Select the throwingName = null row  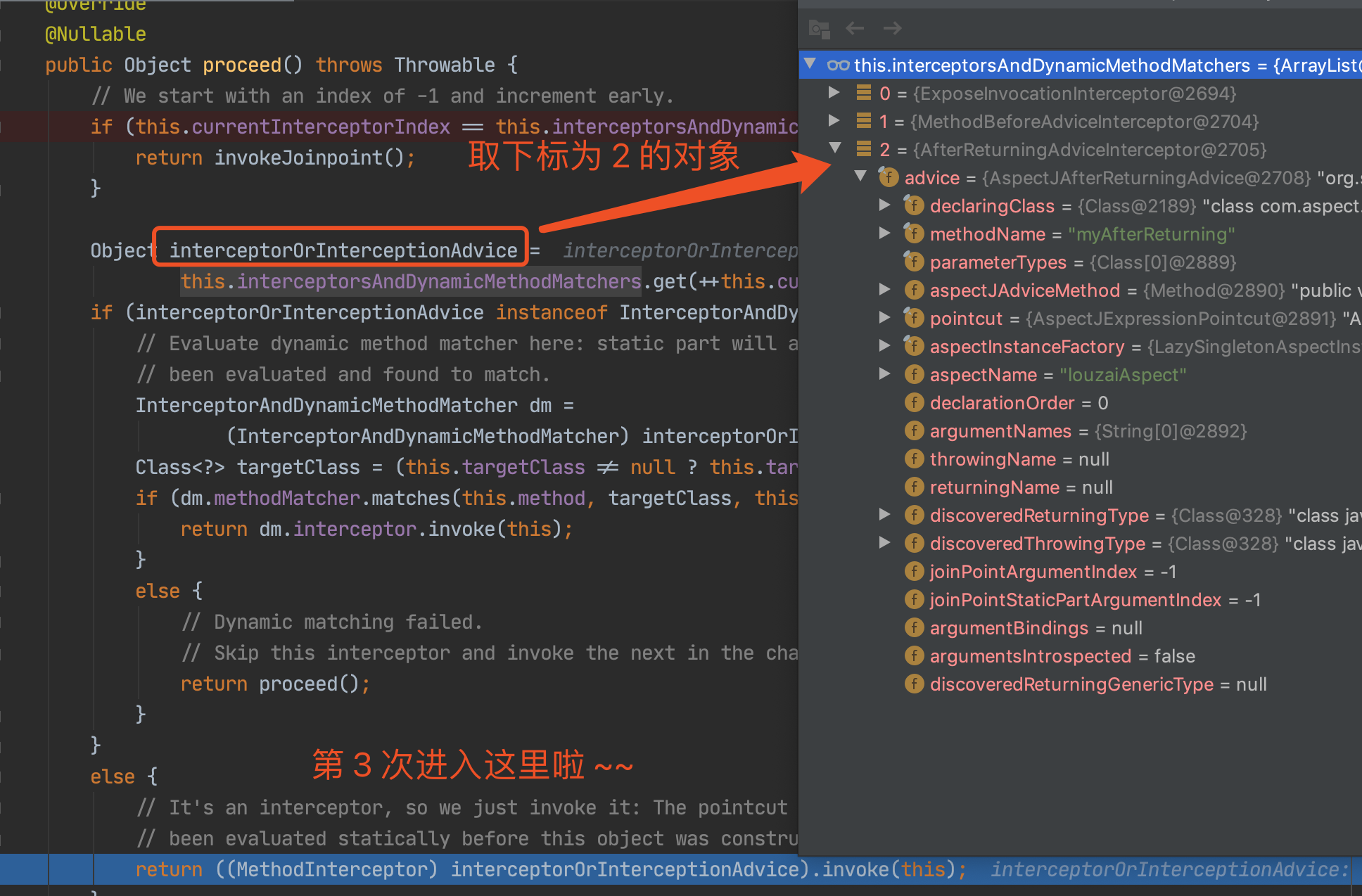pos(1081,459)
